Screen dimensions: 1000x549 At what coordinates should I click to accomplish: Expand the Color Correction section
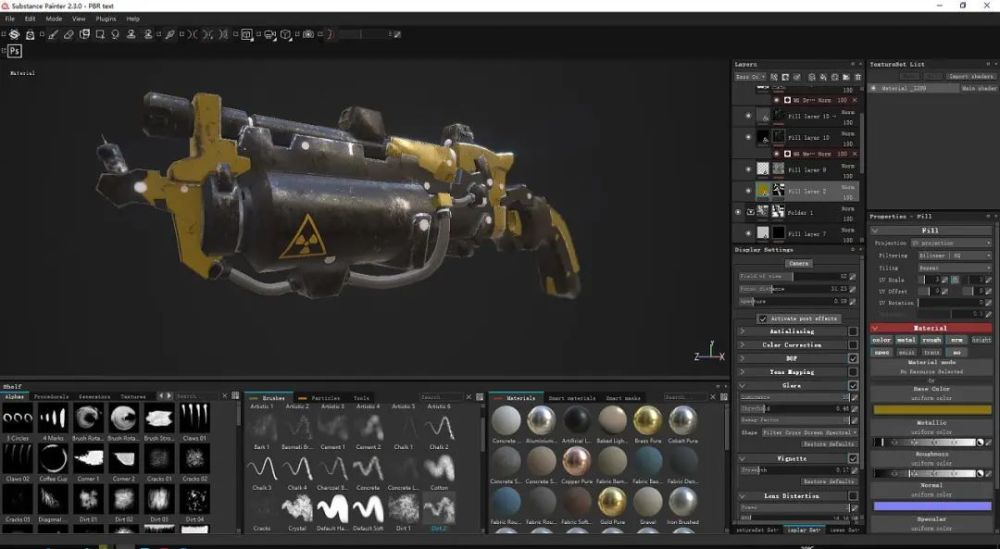[742, 345]
